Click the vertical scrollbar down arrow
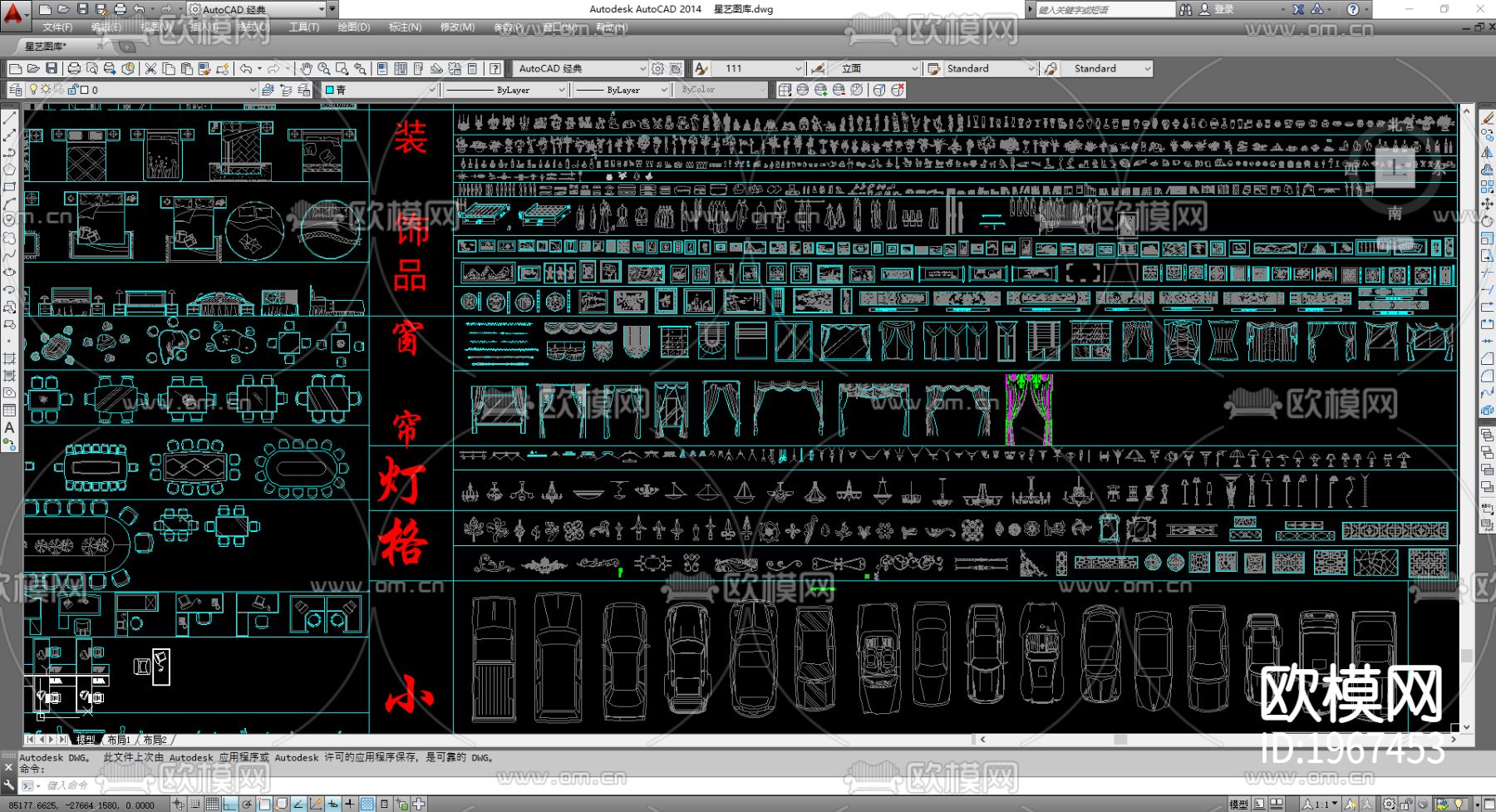Screen dimensions: 1496x812 click(1466, 726)
